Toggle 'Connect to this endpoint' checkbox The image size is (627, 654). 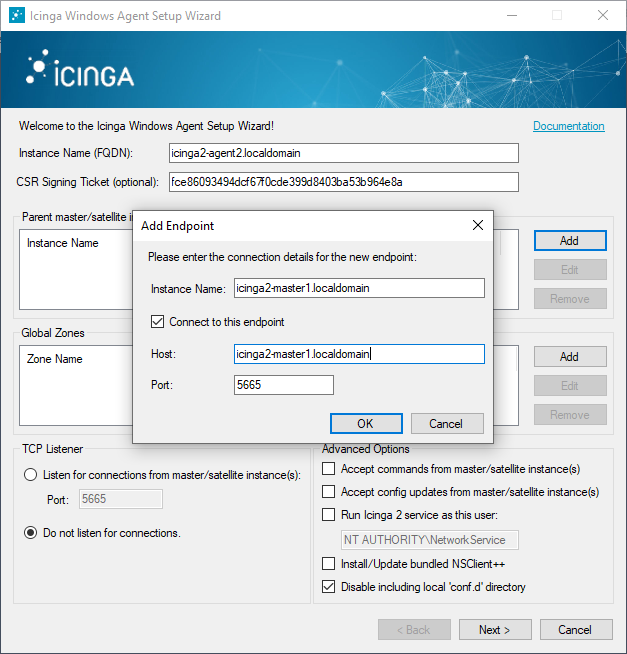coord(157,322)
